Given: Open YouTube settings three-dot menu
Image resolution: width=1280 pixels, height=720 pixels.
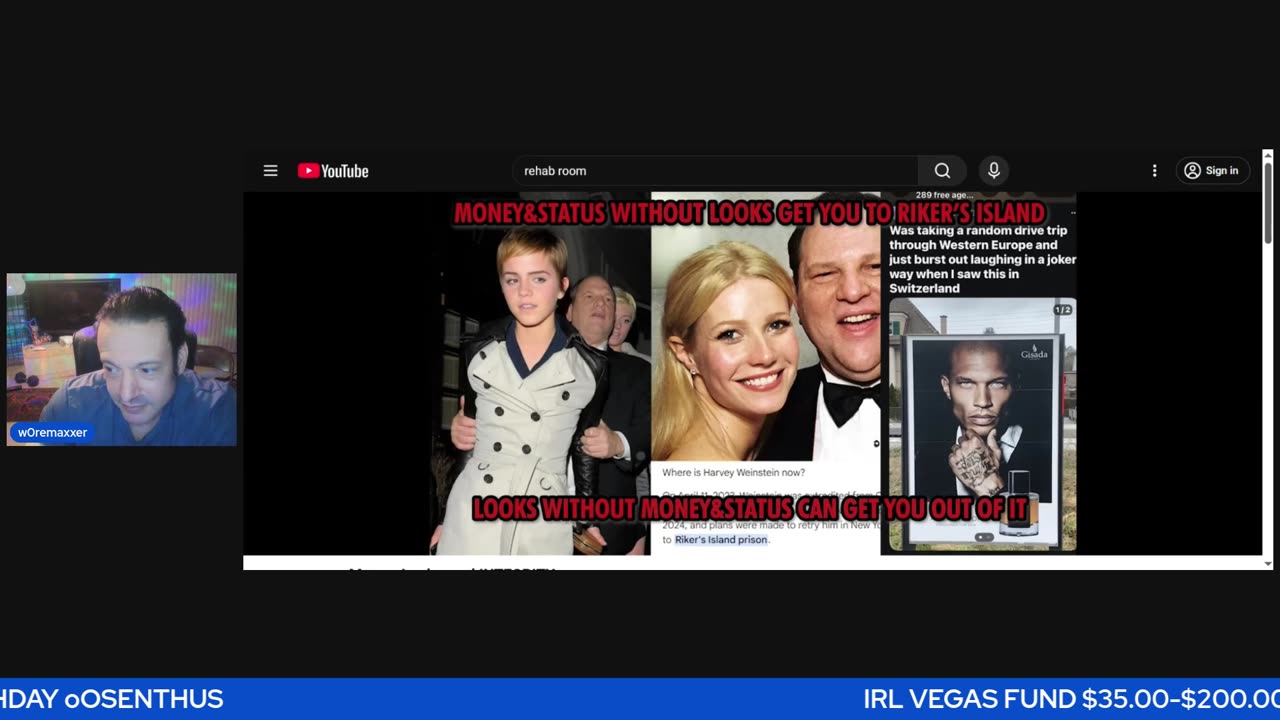Looking at the screenshot, I should pos(1154,171).
